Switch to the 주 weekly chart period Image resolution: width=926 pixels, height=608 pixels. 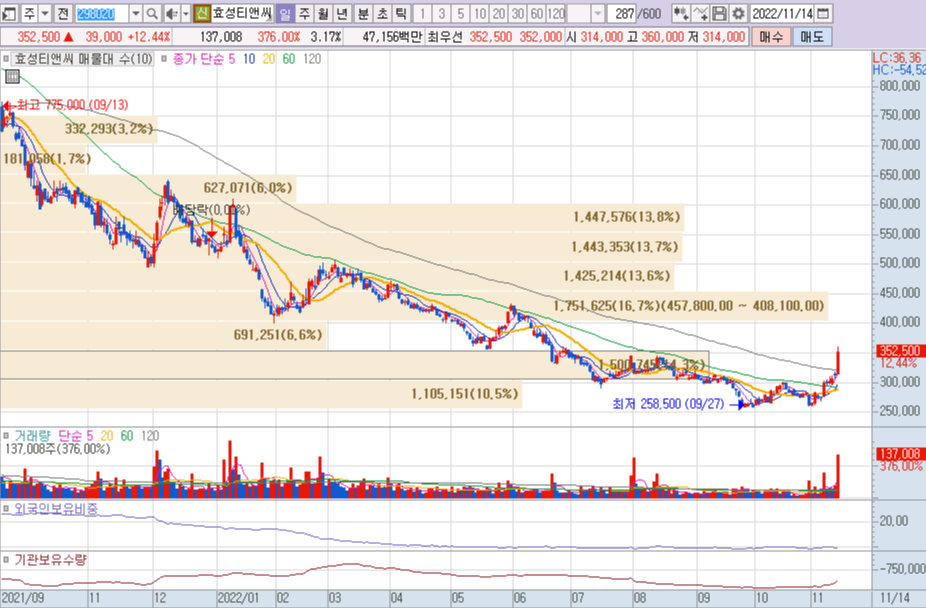(304, 13)
